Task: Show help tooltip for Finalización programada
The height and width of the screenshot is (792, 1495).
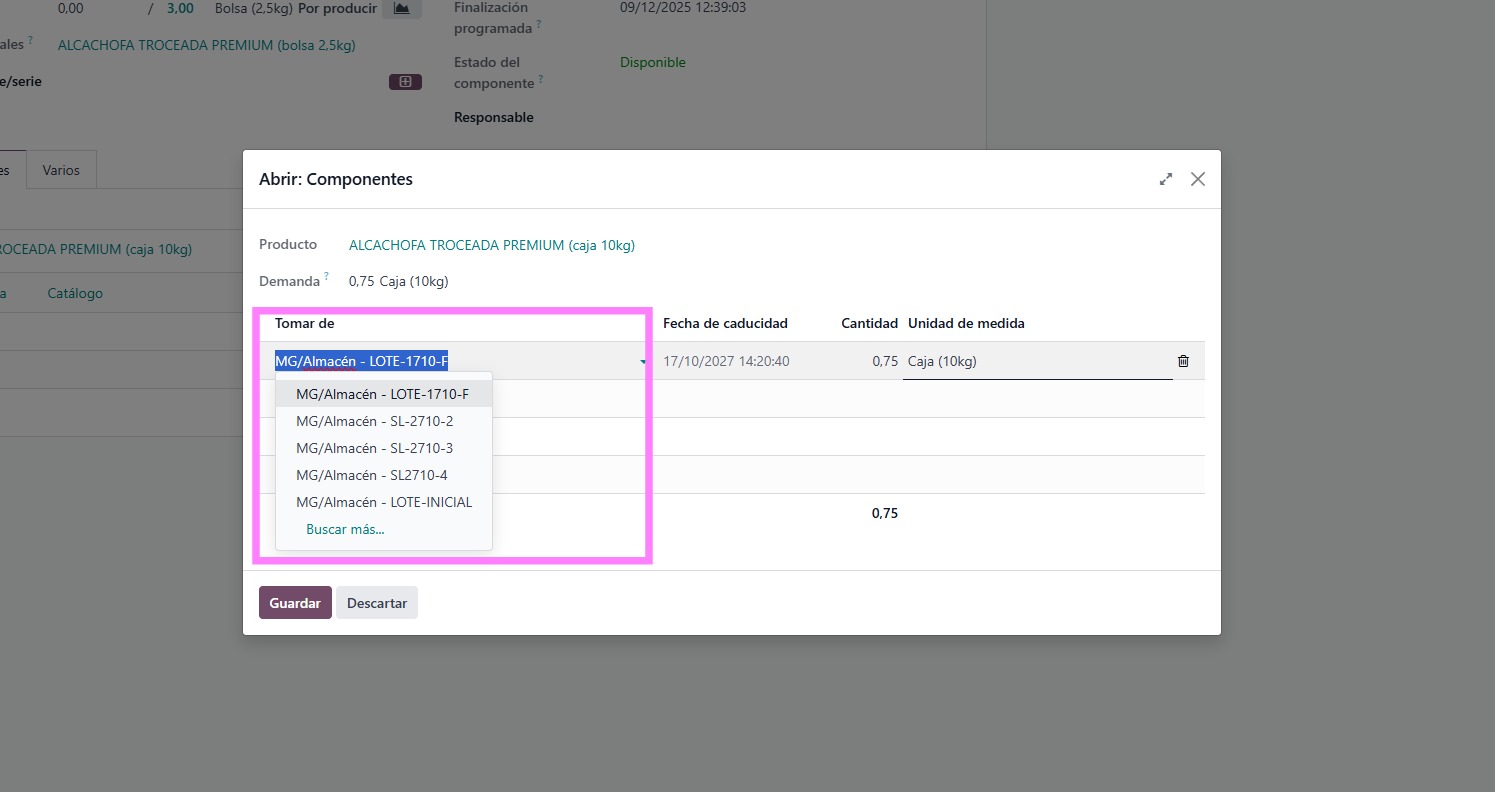Action: pos(539,24)
